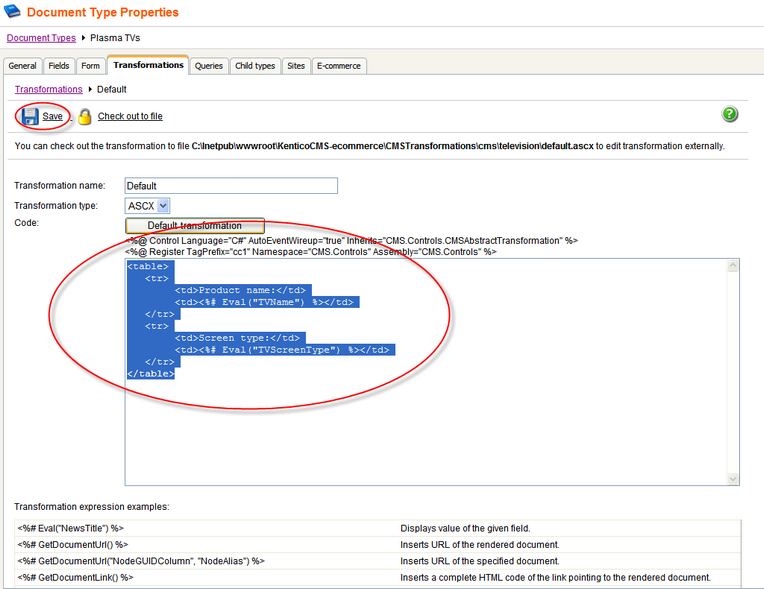Image resolution: width=764 pixels, height=589 pixels.
Task: Open the E-commerce tab
Action: [x=339, y=66]
